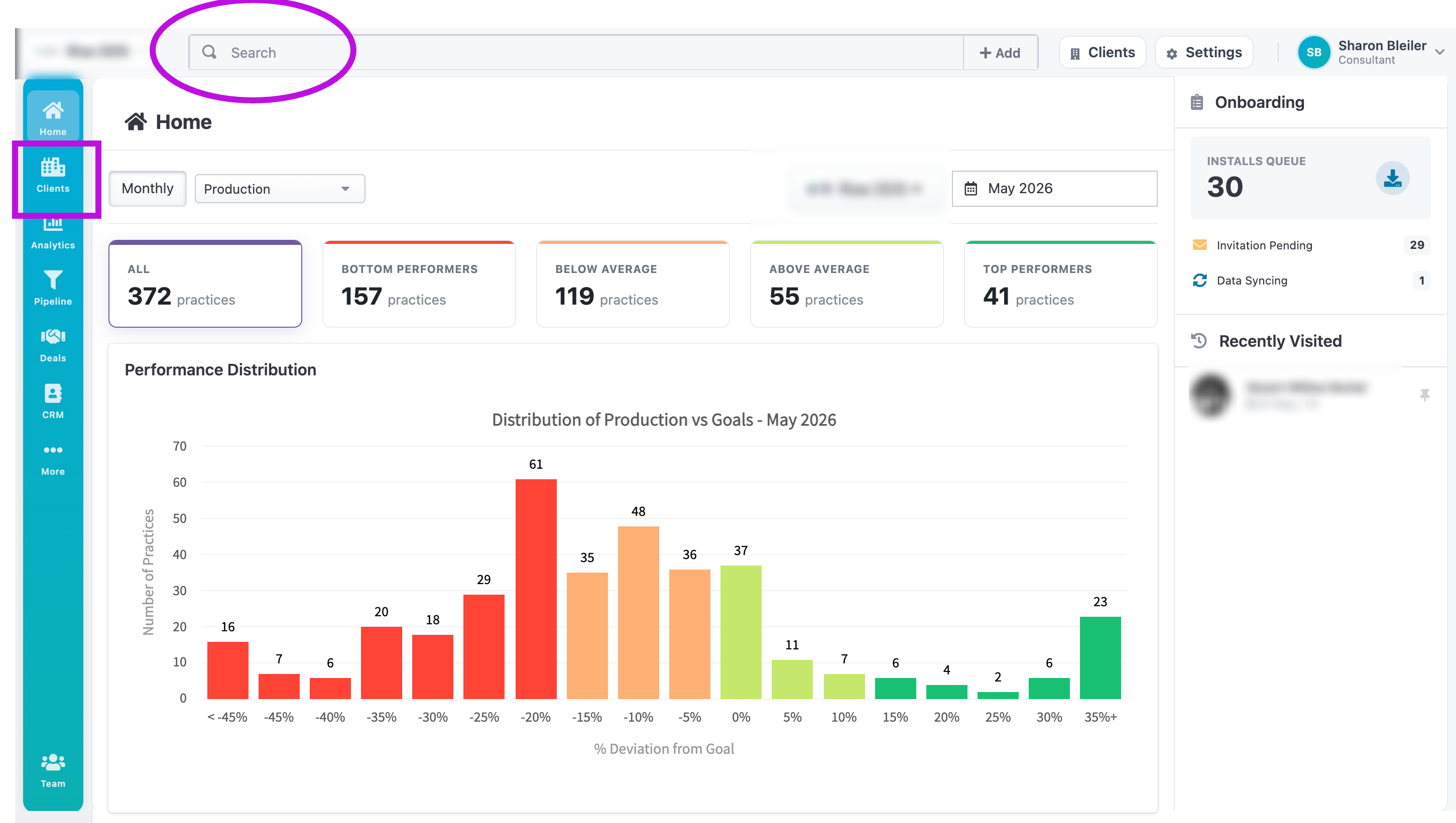Viewport: 1456px width, 823px height.
Task: Click the 0% bar with 37 practices
Action: tap(740, 632)
